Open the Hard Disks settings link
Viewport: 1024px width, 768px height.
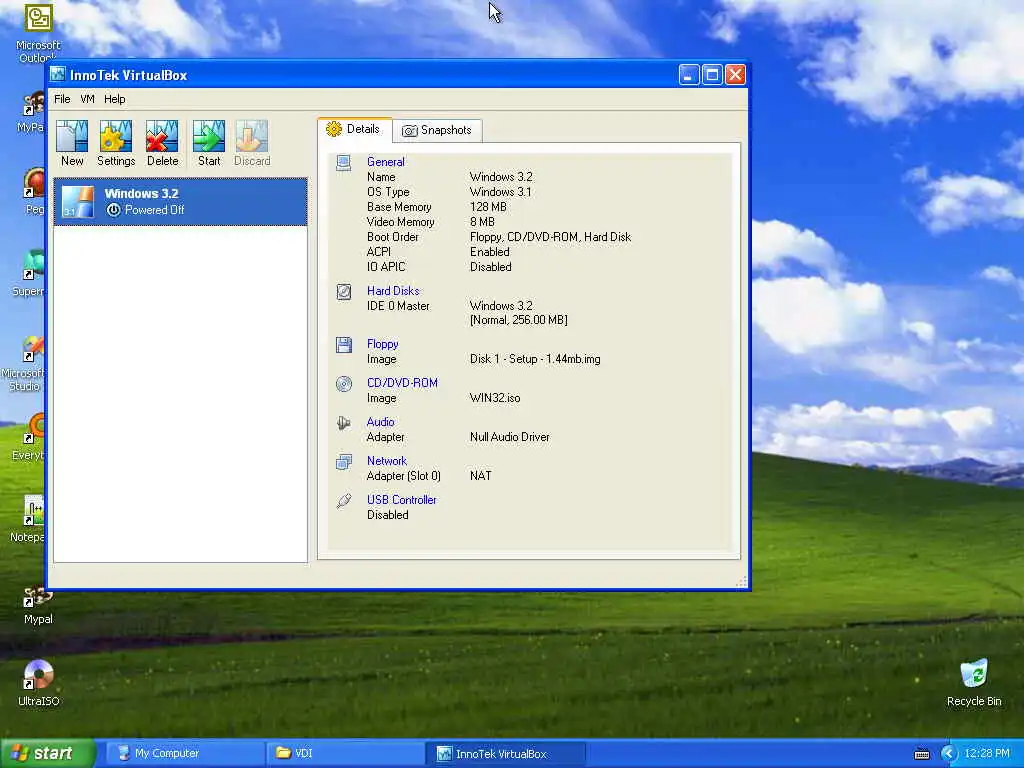pos(393,291)
